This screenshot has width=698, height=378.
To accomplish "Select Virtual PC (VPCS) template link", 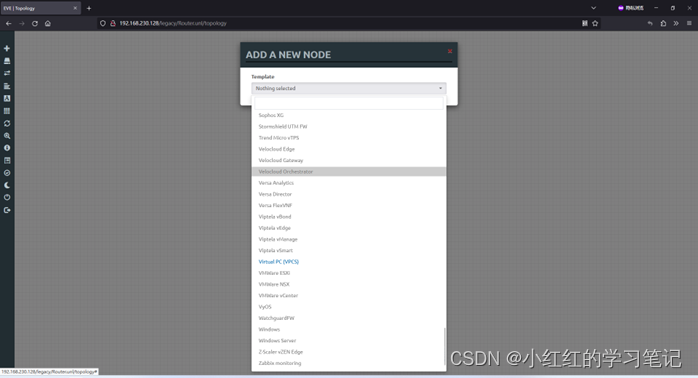I will (x=279, y=262).
